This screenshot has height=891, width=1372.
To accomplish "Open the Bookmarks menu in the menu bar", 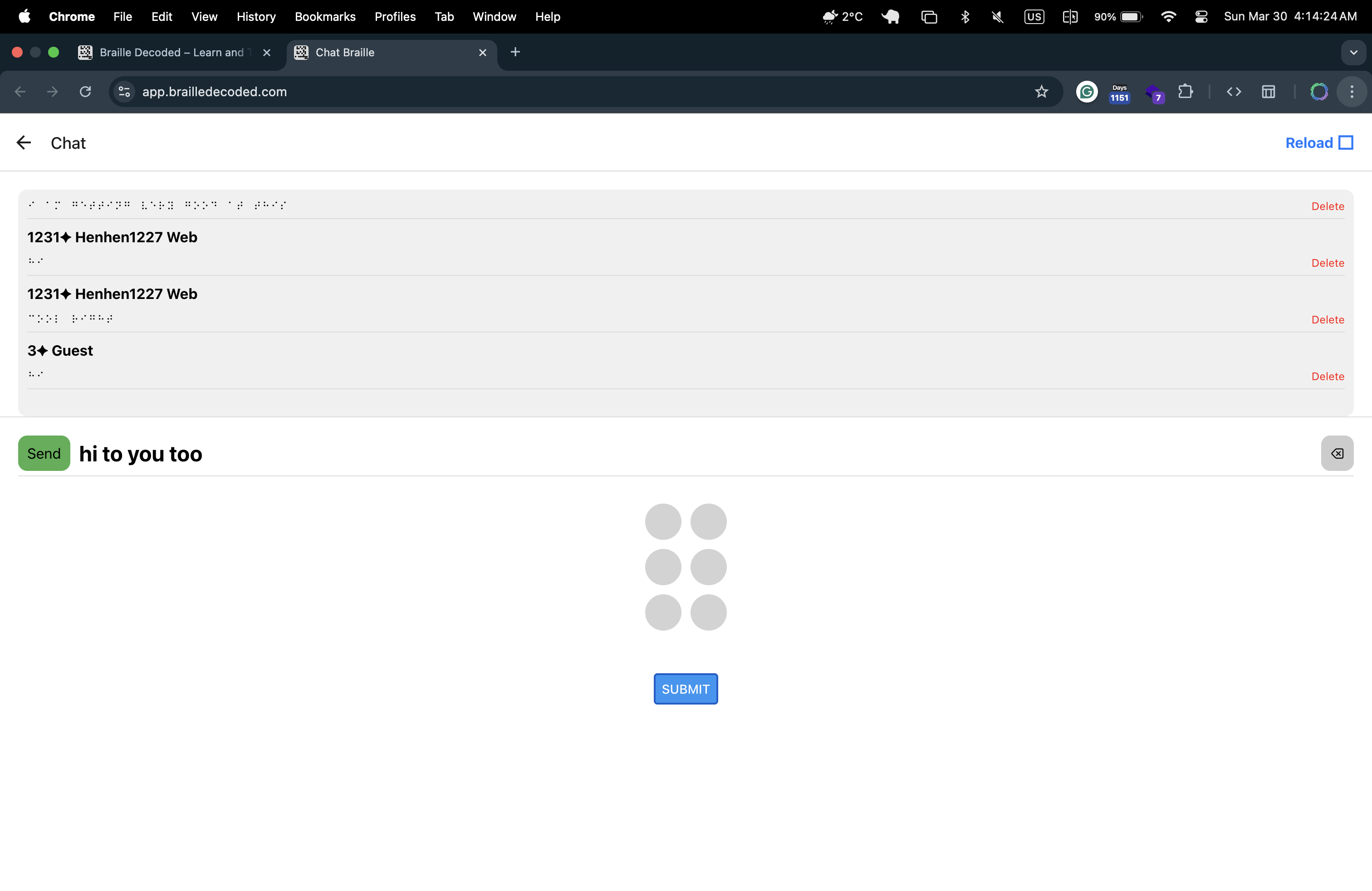I will [325, 17].
